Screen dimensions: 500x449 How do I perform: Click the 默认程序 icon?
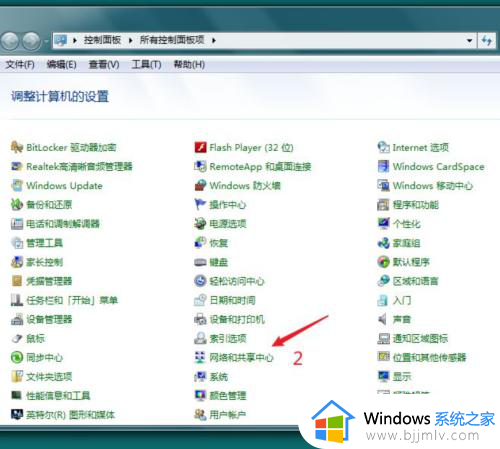click(x=383, y=262)
